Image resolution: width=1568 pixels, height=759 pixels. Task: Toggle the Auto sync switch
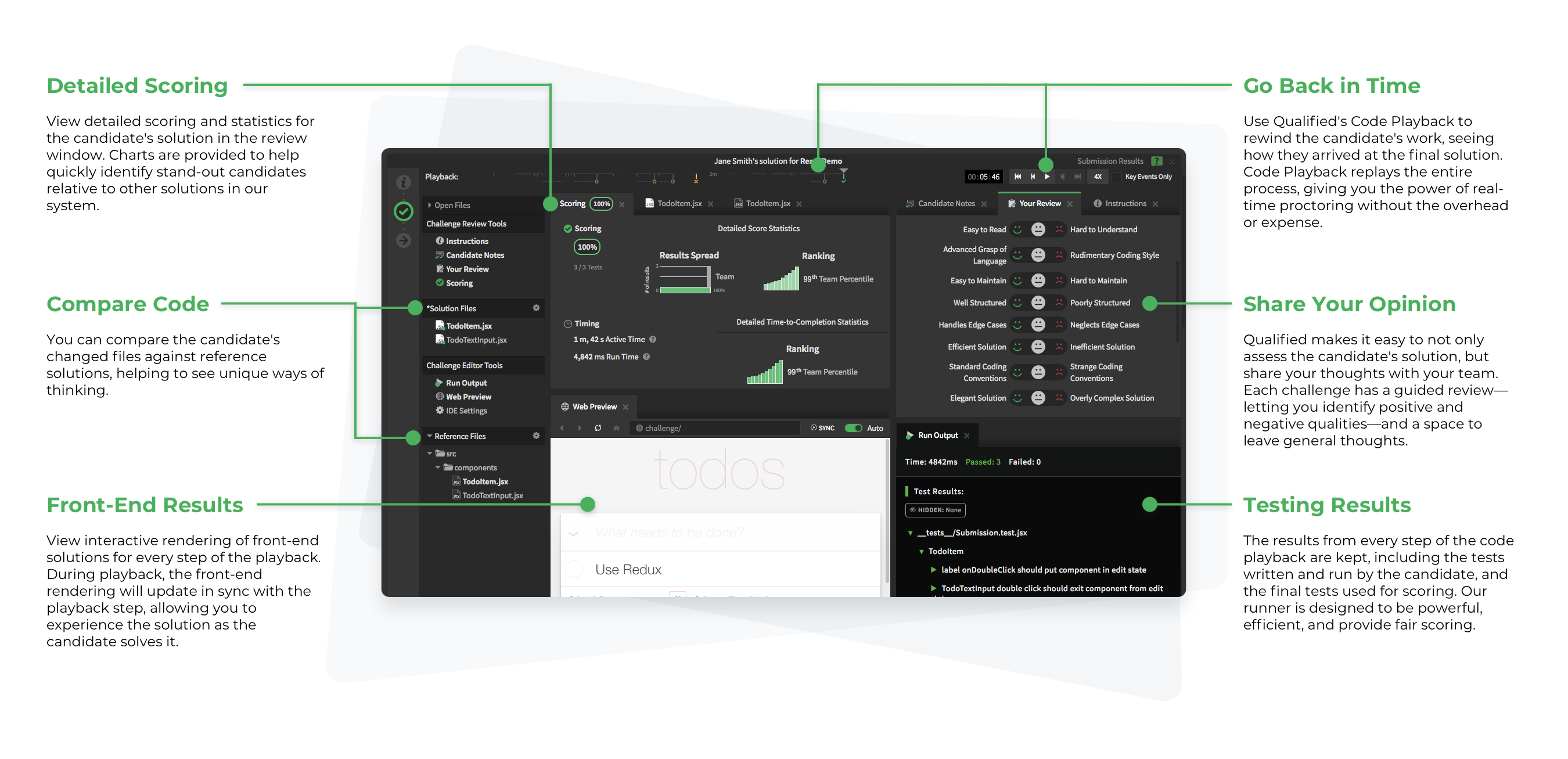(x=853, y=428)
